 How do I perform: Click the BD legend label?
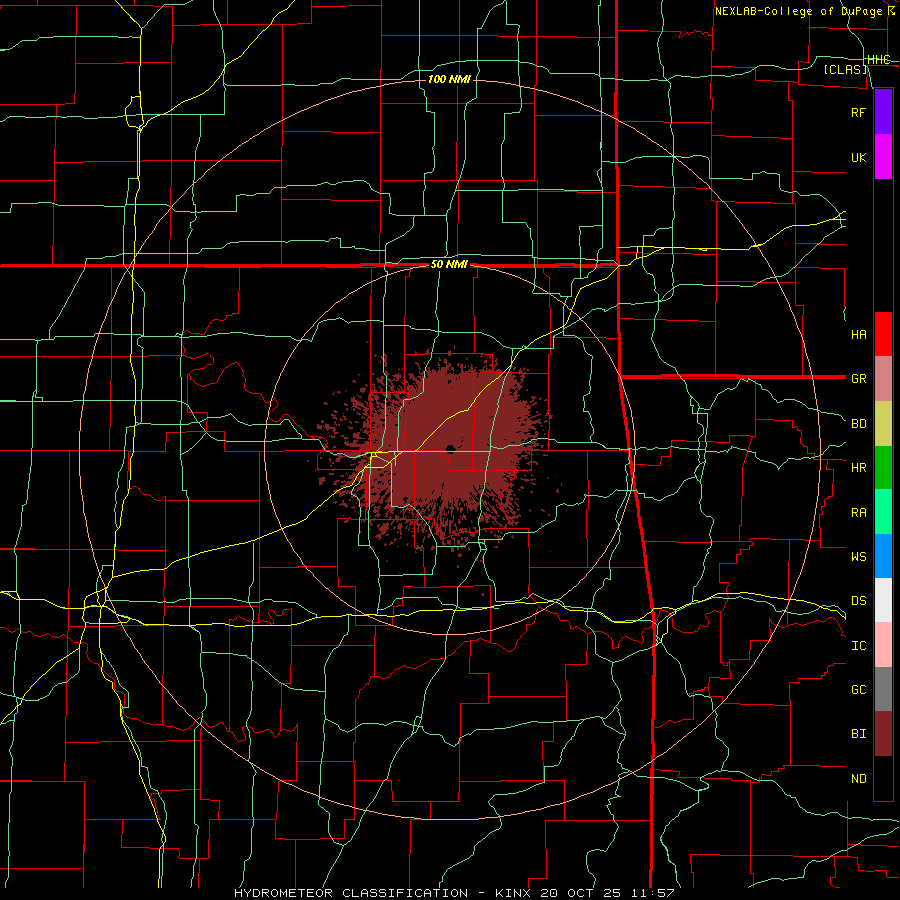(858, 424)
